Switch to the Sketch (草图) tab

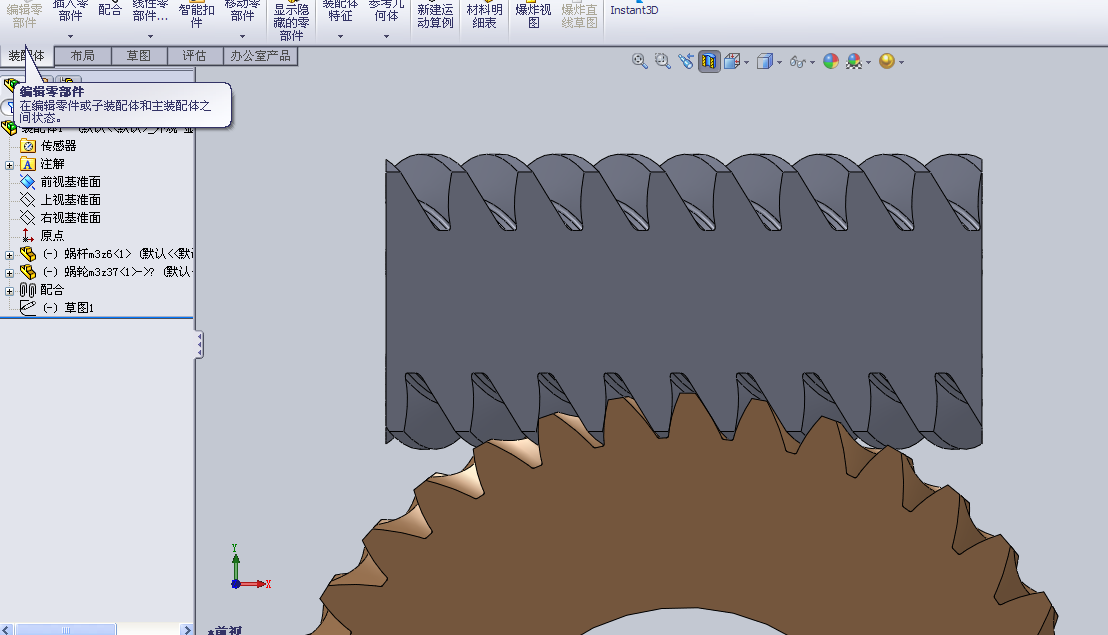click(138, 56)
